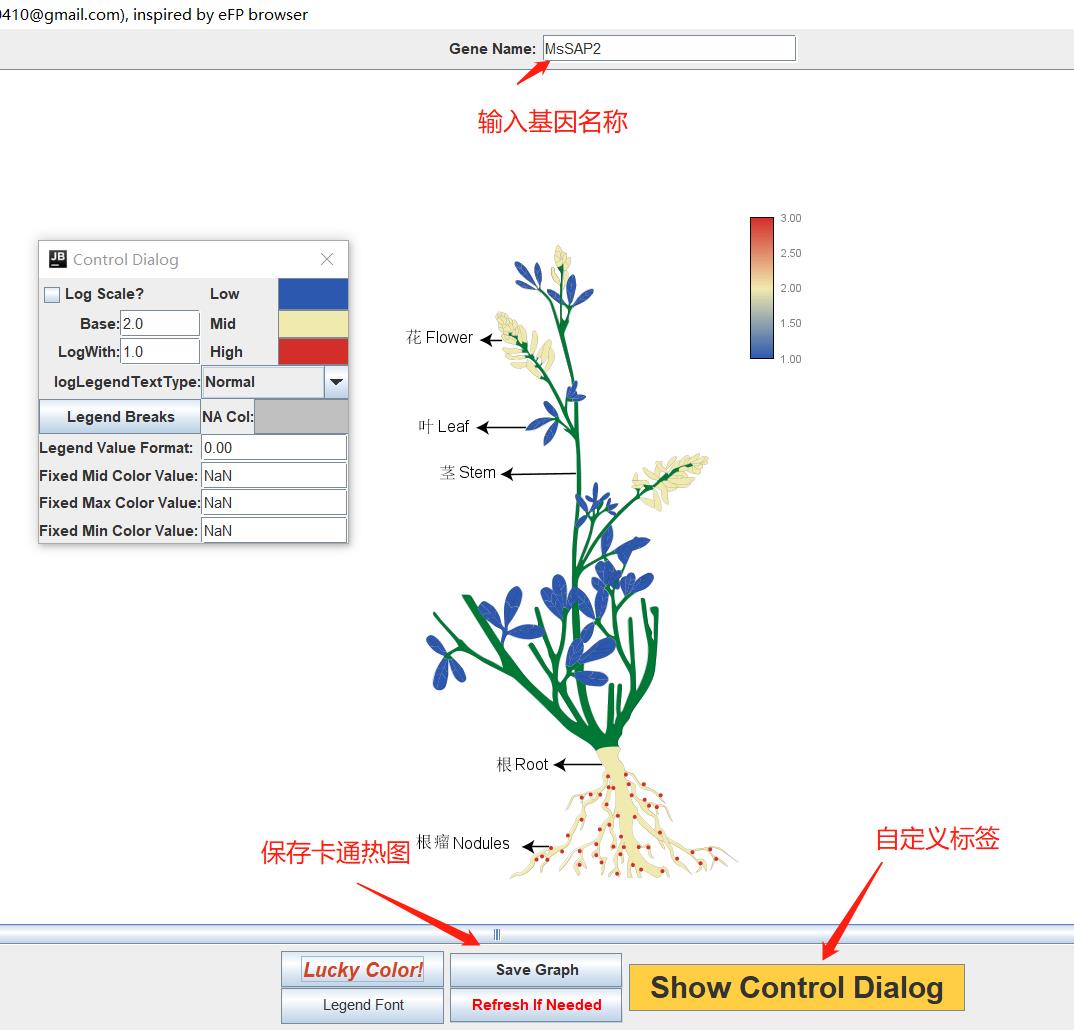Open Legend Font settings
The image size is (1074, 1030).
pyautogui.click(x=363, y=1005)
